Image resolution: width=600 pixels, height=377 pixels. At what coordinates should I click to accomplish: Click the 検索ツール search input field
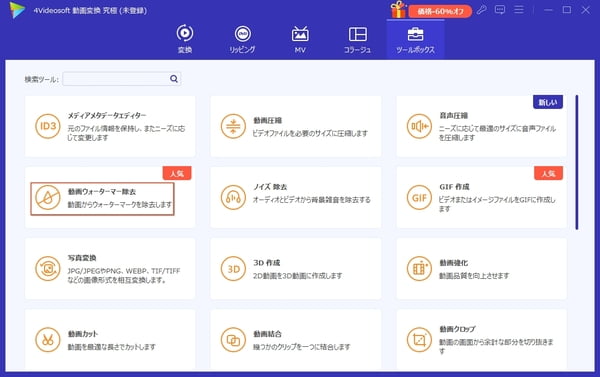(121, 79)
